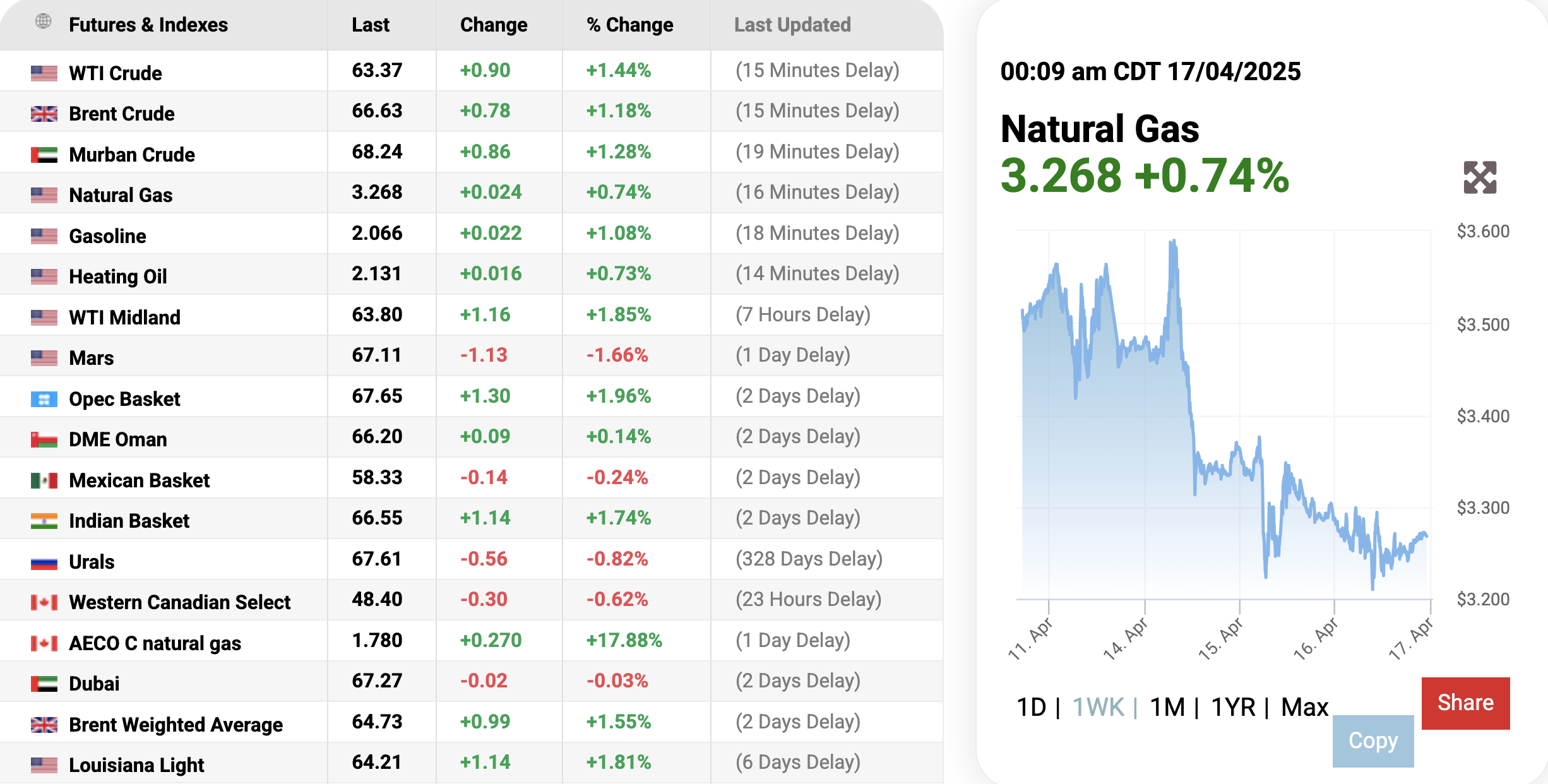
Task: Select the 1YR chart range
Action: coord(1233,707)
